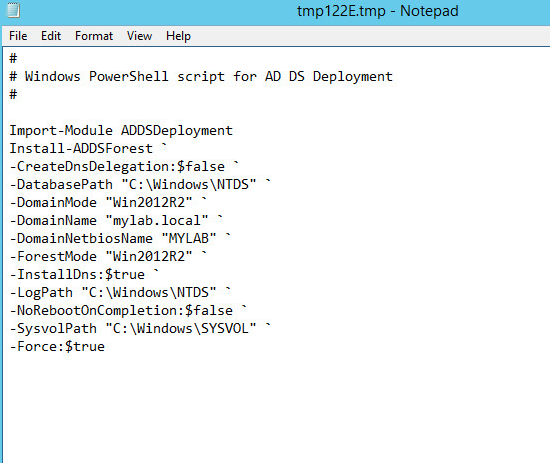Click on the -NoRebootOnCompletion:$false line

point(128,310)
